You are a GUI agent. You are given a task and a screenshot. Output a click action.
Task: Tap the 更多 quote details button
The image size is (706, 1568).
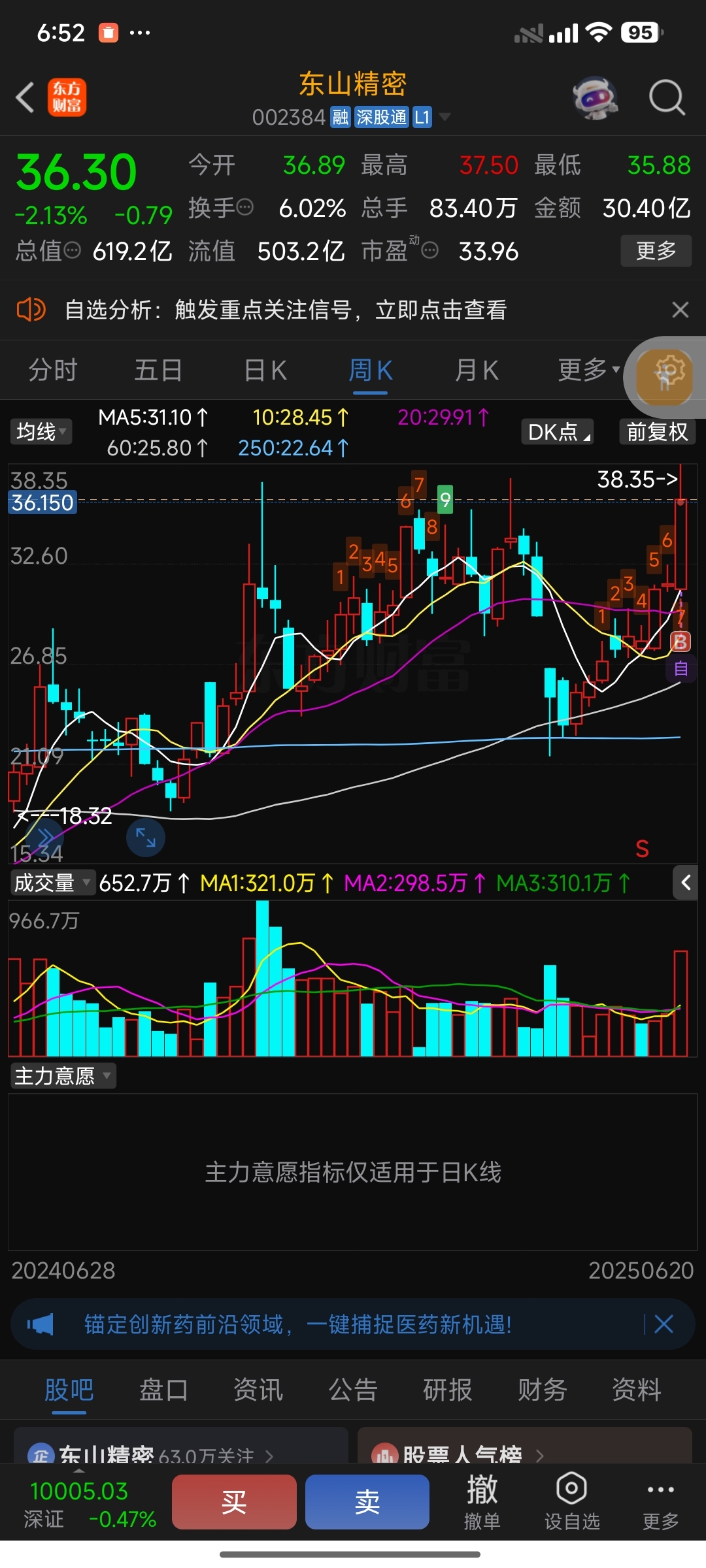pos(656,251)
